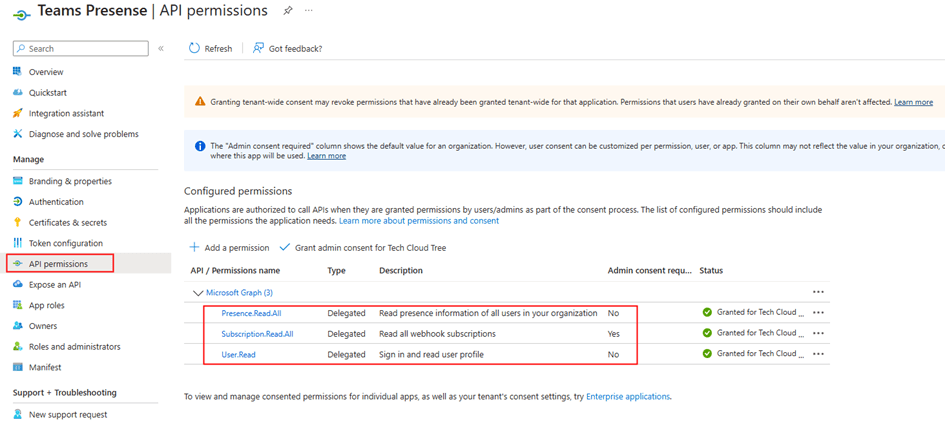Screen dimensions: 945x433
Task: Open the Got feedback icon
Action: pyautogui.click(x=258, y=48)
